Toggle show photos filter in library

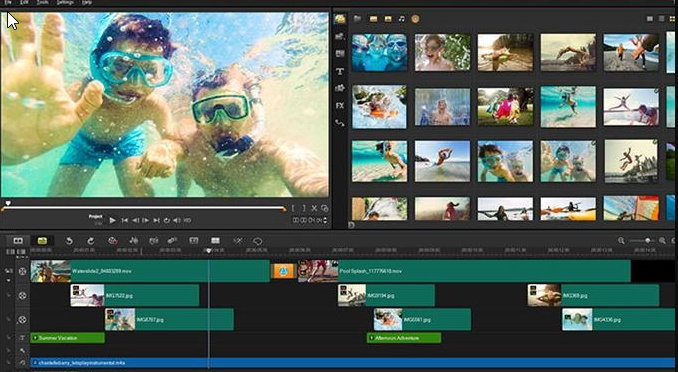(x=388, y=19)
